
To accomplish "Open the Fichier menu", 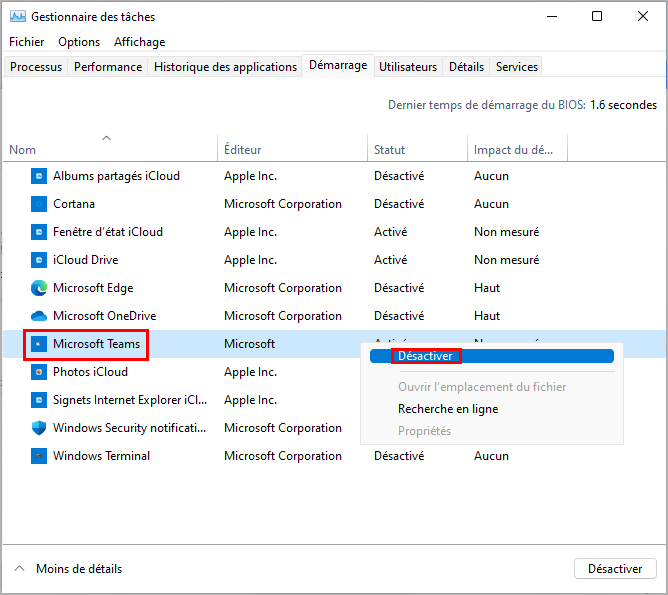I will 26,42.
